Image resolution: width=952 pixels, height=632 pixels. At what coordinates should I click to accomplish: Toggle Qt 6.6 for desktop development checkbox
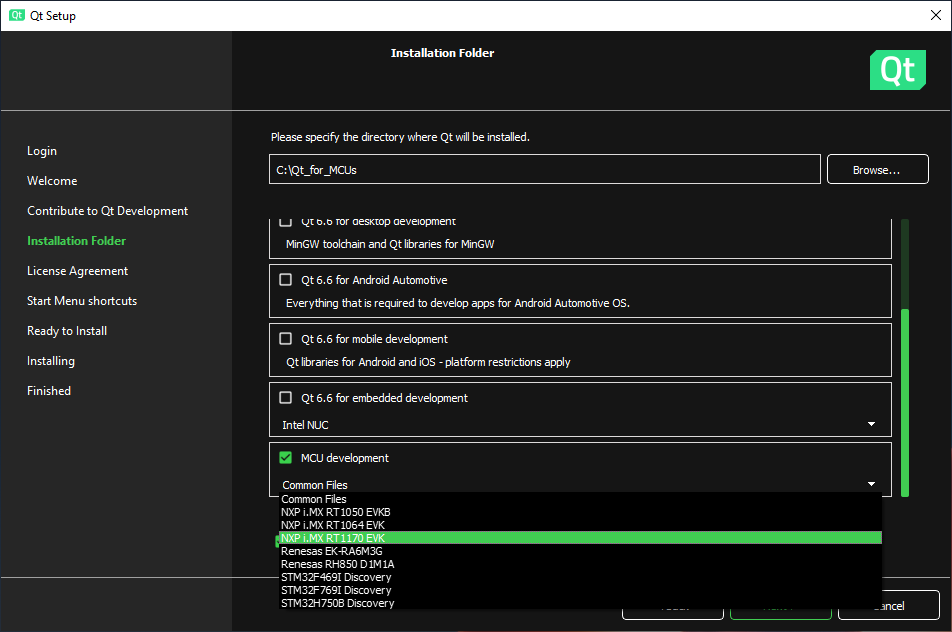click(286, 221)
